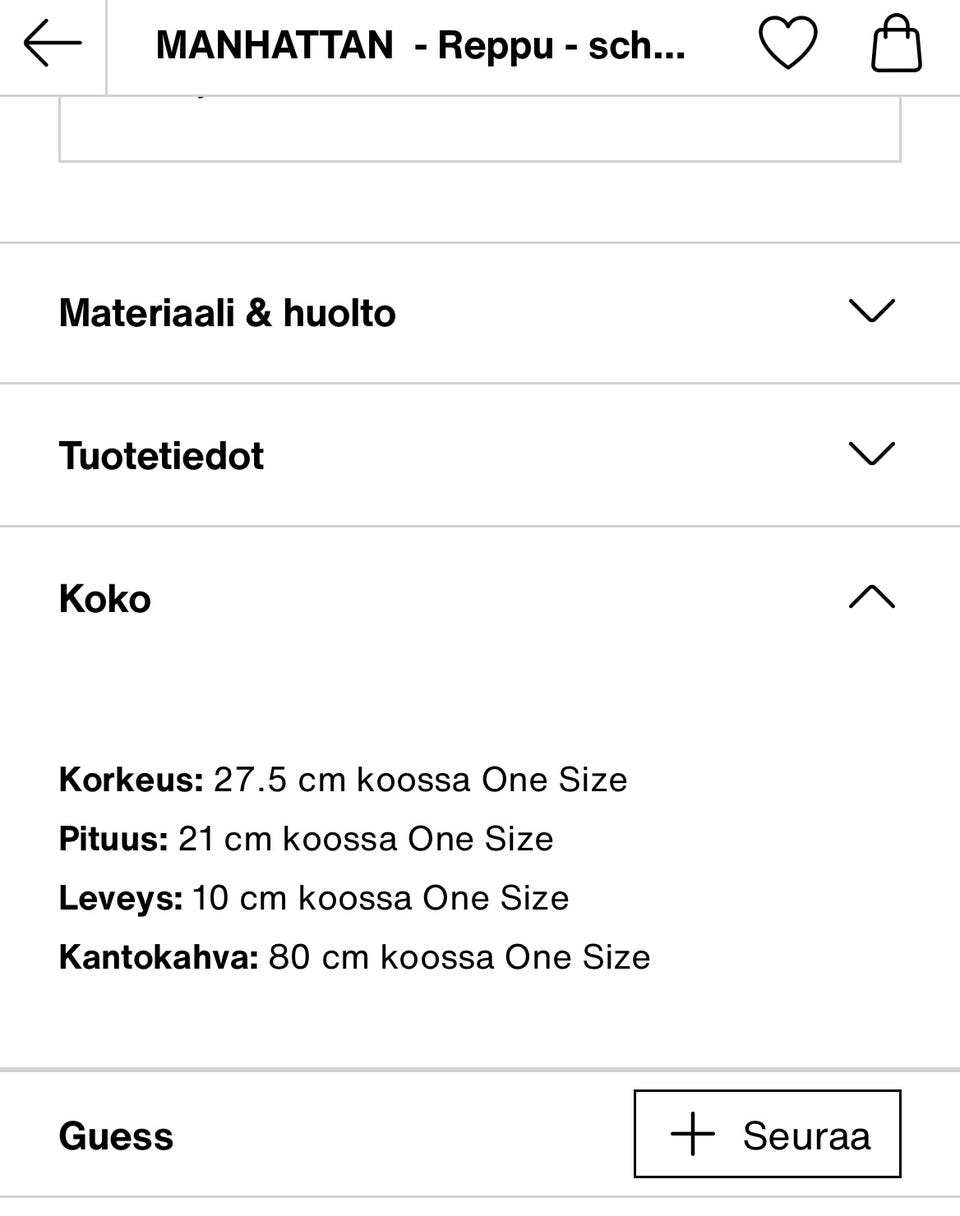Expand Materiaali & huolto with its chevron
This screenshot has width=960, height=1216.
871,312
